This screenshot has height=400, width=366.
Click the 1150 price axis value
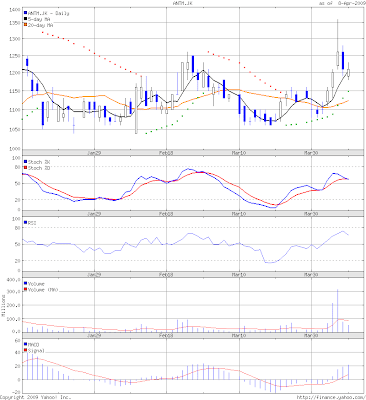click(15, 91)
